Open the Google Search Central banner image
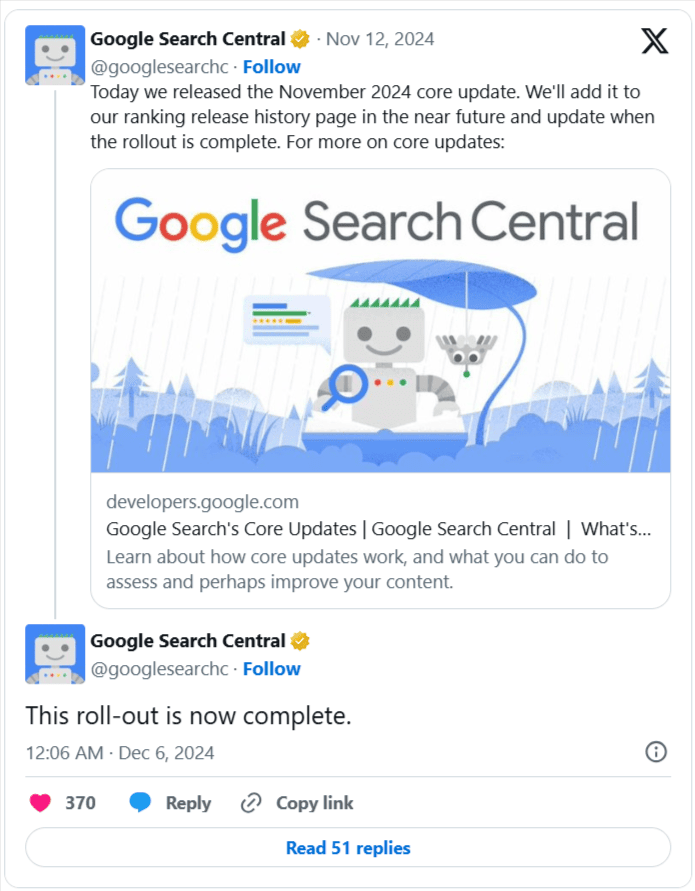 coord(380,321)
